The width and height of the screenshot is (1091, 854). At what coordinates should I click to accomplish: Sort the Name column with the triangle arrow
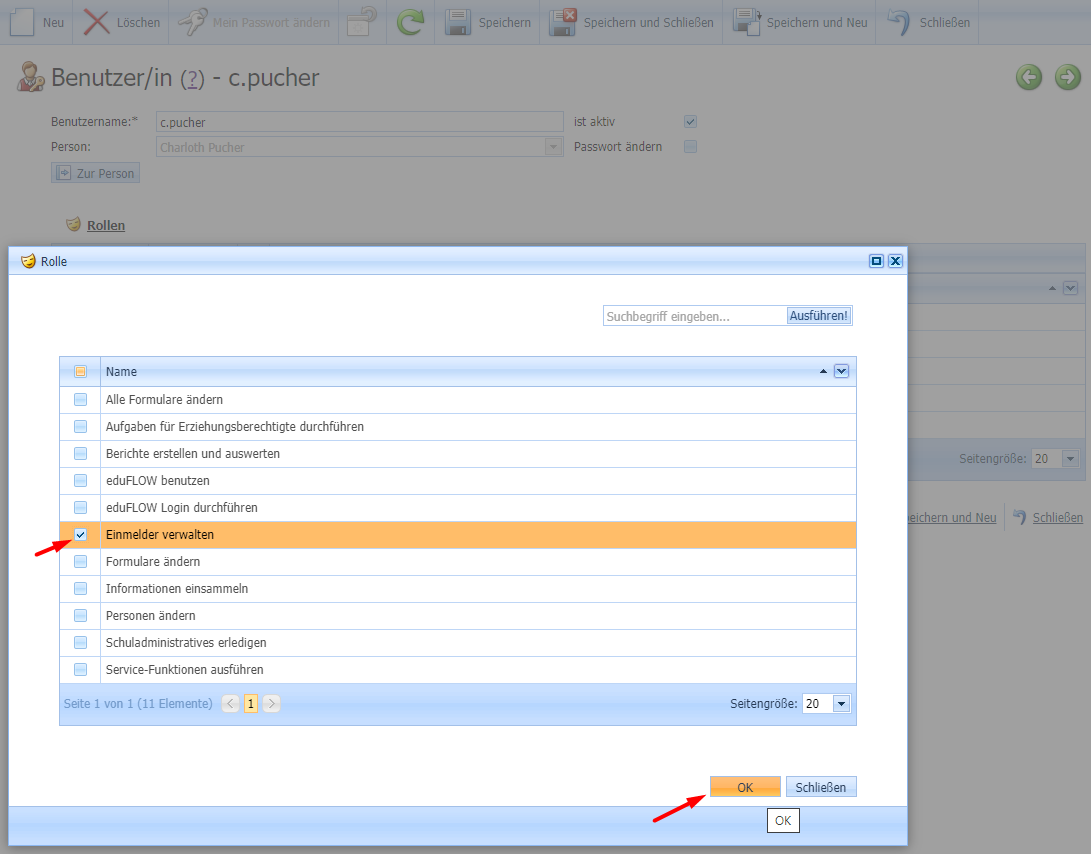pos(823,372)
